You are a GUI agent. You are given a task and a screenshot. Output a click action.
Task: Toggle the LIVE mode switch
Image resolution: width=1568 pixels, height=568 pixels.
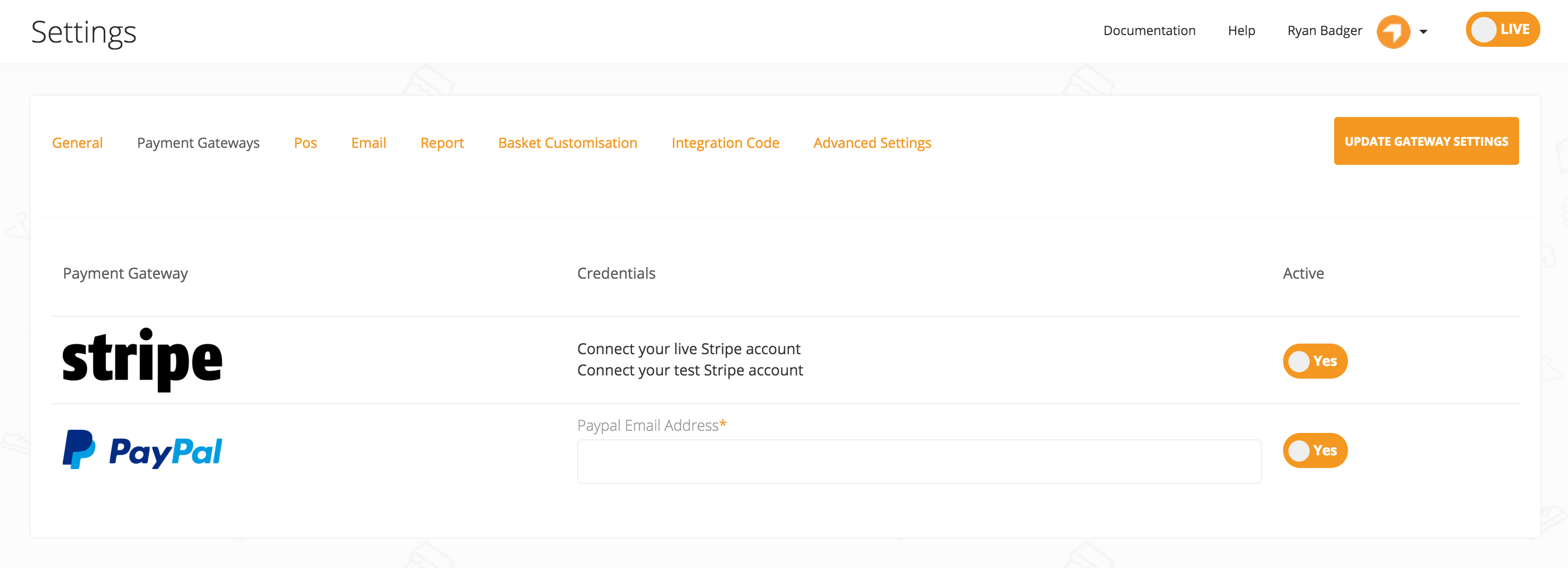(x=1502, y=29)
